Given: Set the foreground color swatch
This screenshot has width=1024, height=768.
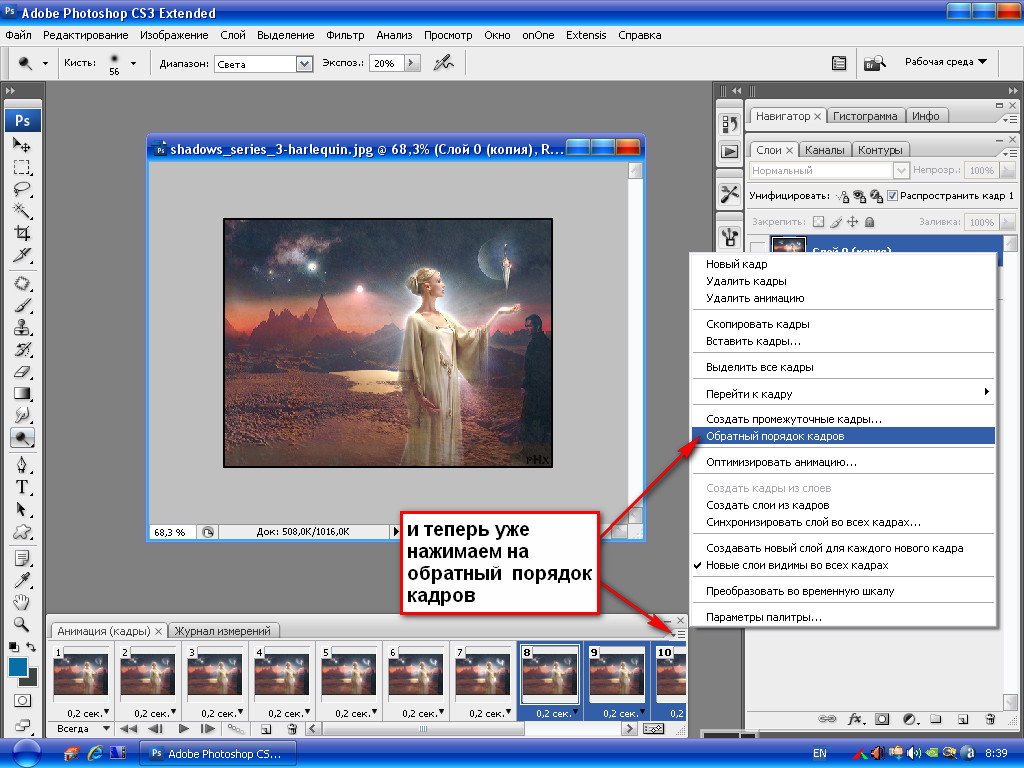Looking at the screenshot, I should 18,667.
